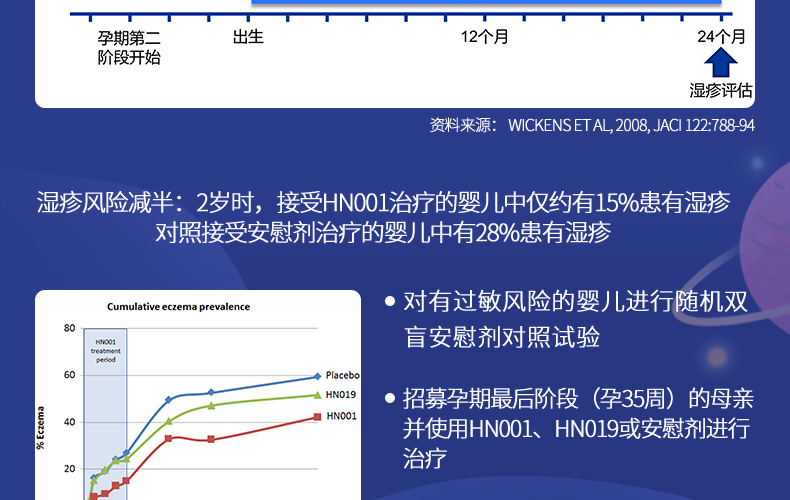Click the eczema prevalence chart image
Viewport: 790px width, 500px height.
coord(198,395)
